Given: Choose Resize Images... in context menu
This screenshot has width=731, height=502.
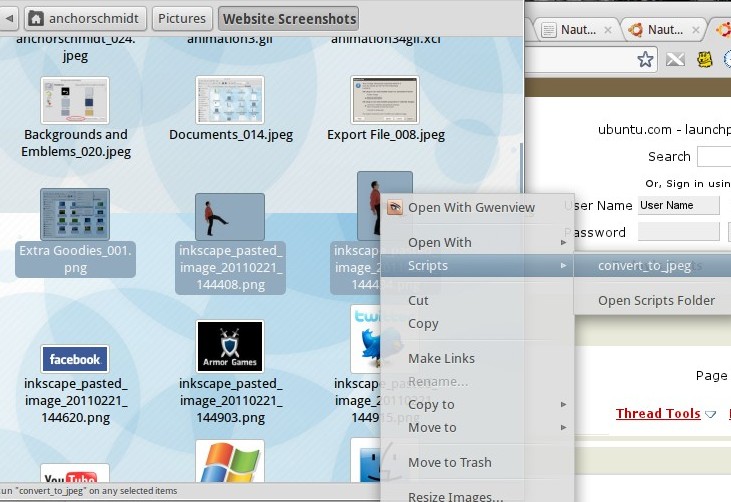Looking at the screenshot, I should tap(477, 495).
